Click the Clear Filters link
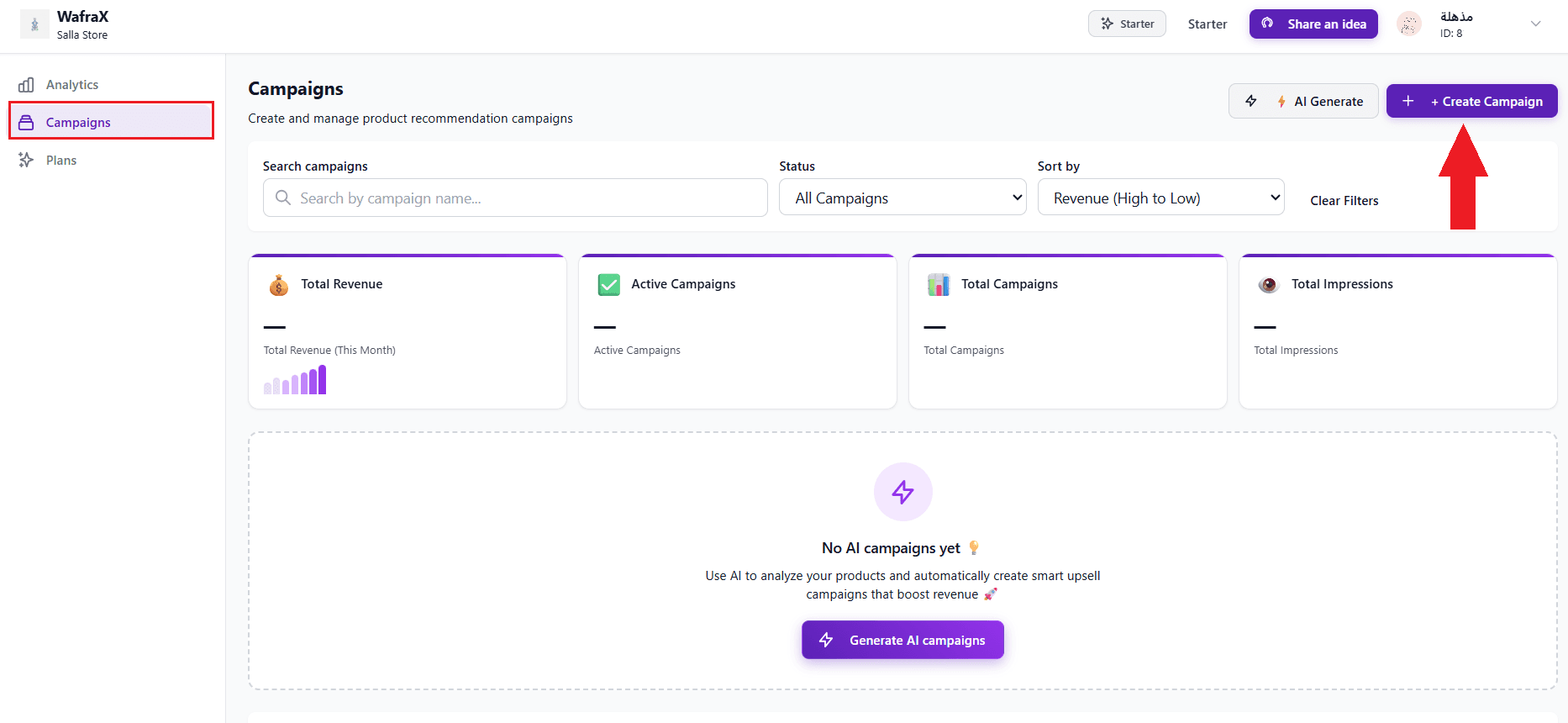 coord(1344,201)
